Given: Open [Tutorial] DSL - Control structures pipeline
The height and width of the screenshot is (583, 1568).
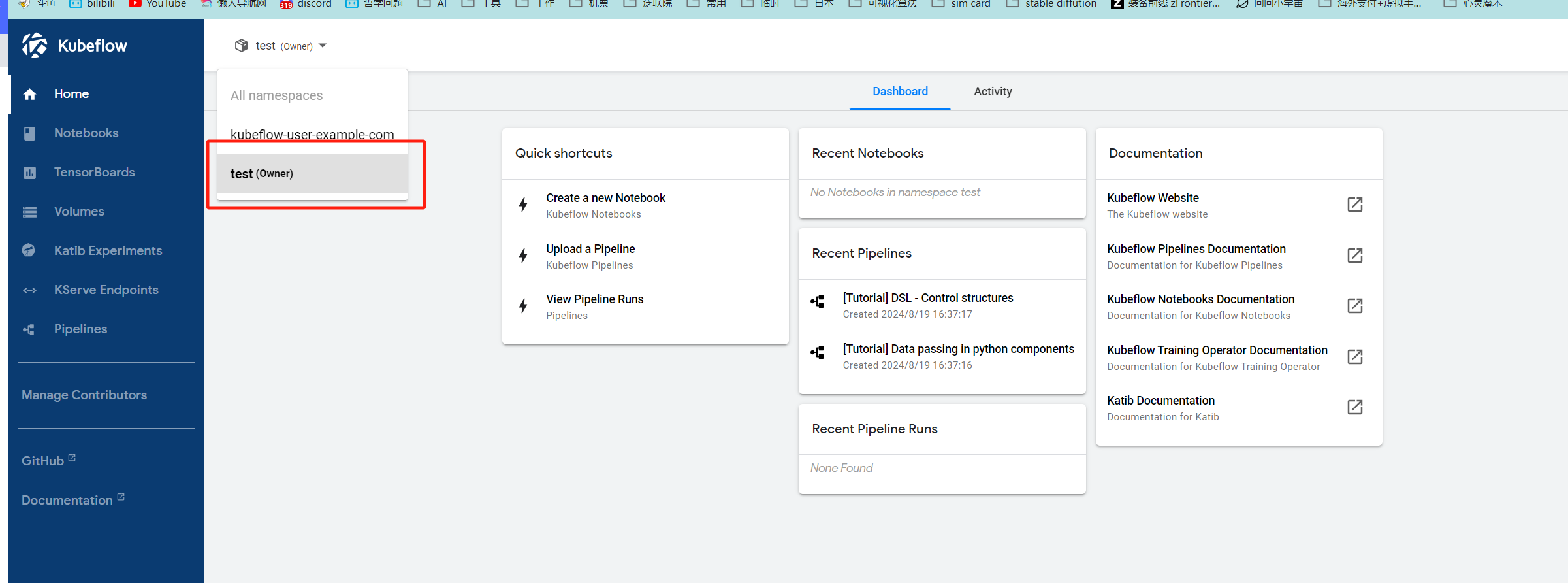Looking at the screenshot, I should tap(942, 305).
